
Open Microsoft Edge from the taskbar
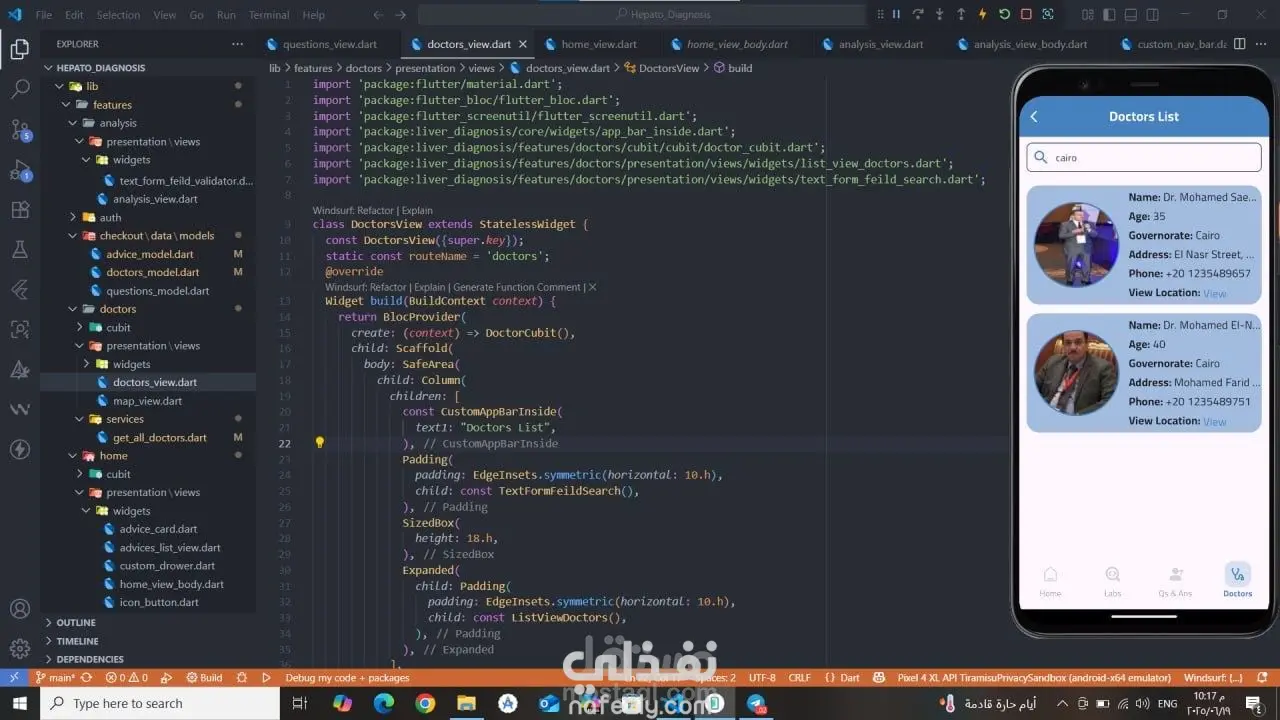click(384, 703)
